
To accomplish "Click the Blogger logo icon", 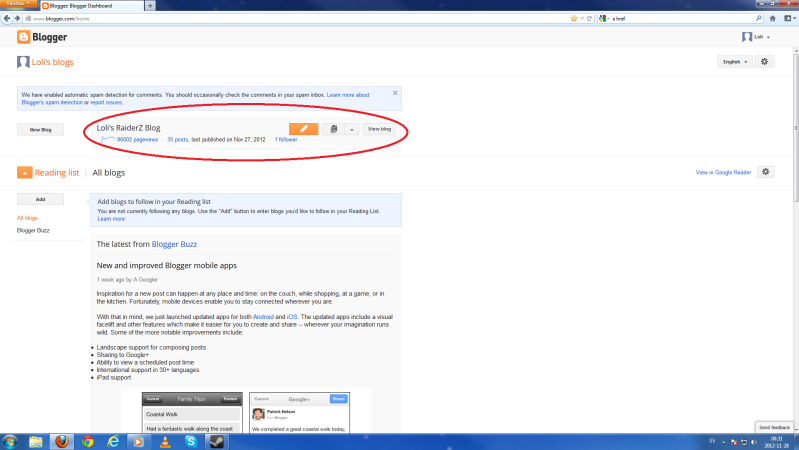I will tap(23, 37).
